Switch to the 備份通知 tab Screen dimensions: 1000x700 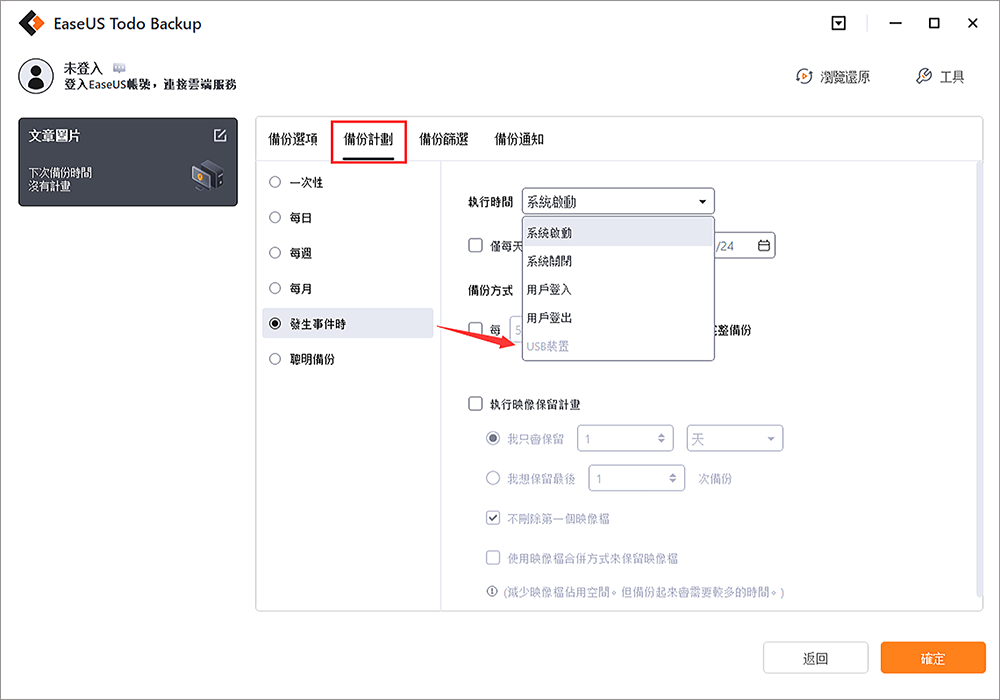[519, 139]
